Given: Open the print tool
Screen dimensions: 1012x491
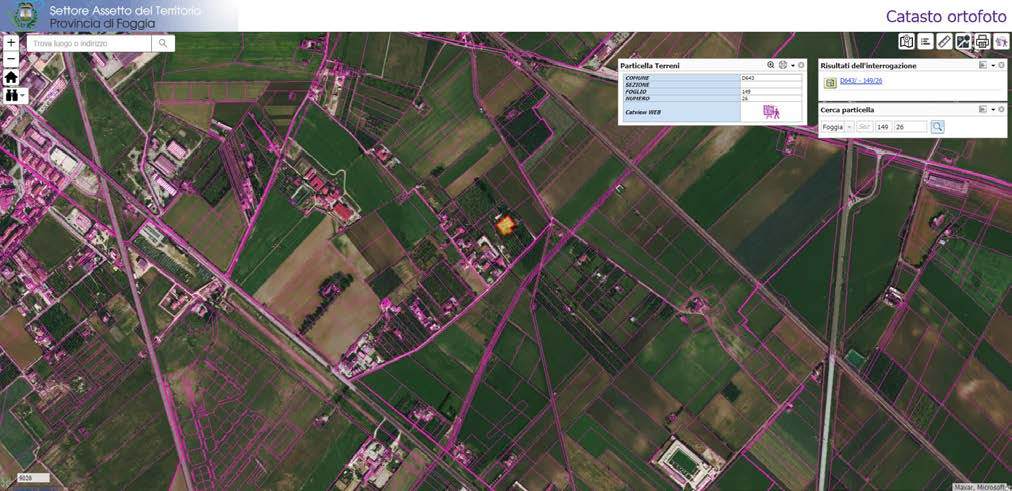Looking at the screenshot, I should 982,41.
